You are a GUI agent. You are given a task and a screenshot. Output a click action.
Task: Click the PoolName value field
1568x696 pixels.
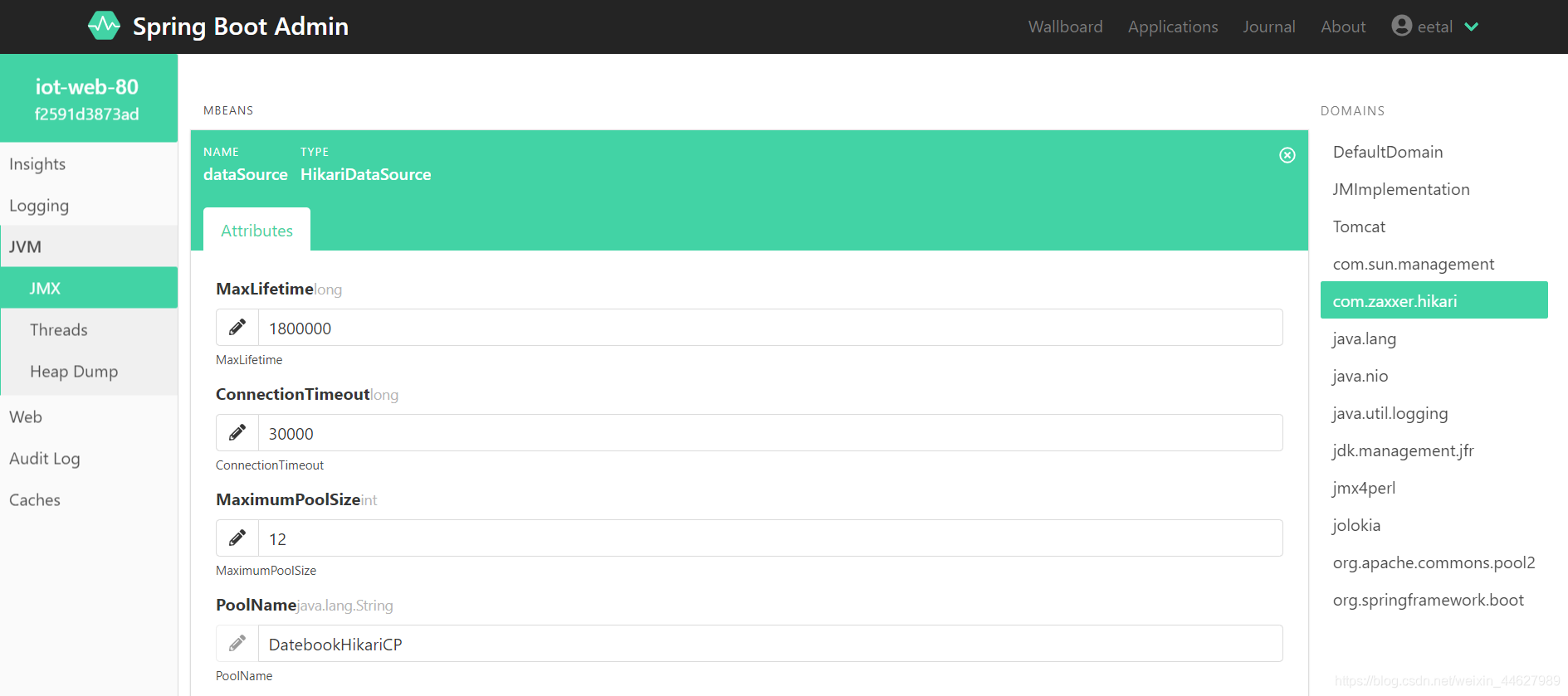770,644
